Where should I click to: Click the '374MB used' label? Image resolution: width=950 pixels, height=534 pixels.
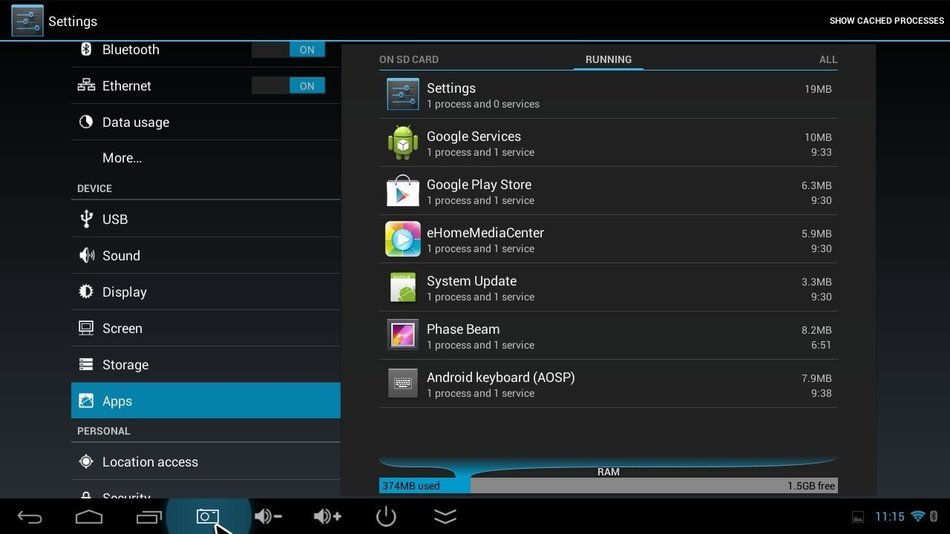click(411, 486)
